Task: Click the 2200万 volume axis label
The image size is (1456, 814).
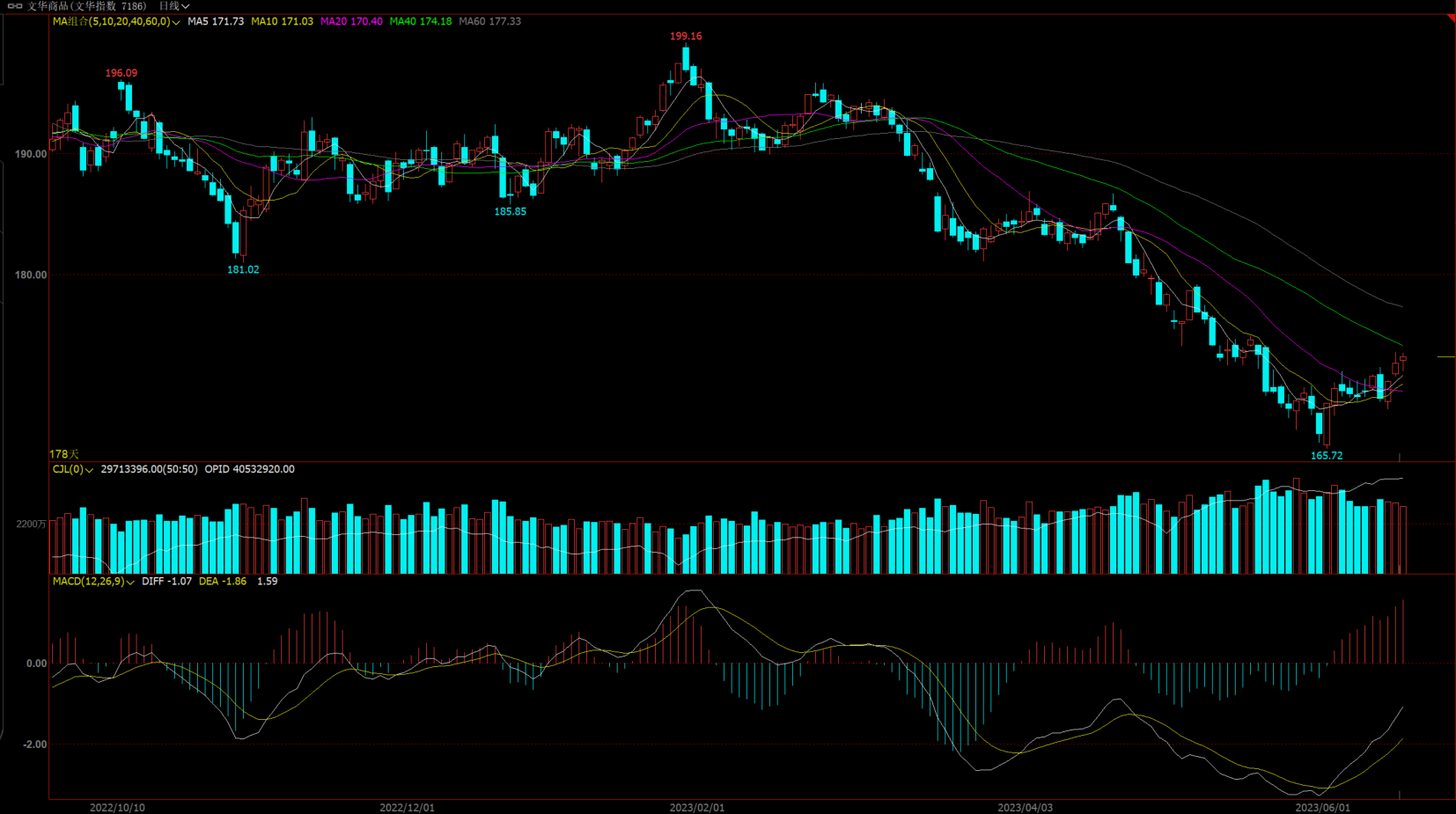Action: click(x=31, y=524)
